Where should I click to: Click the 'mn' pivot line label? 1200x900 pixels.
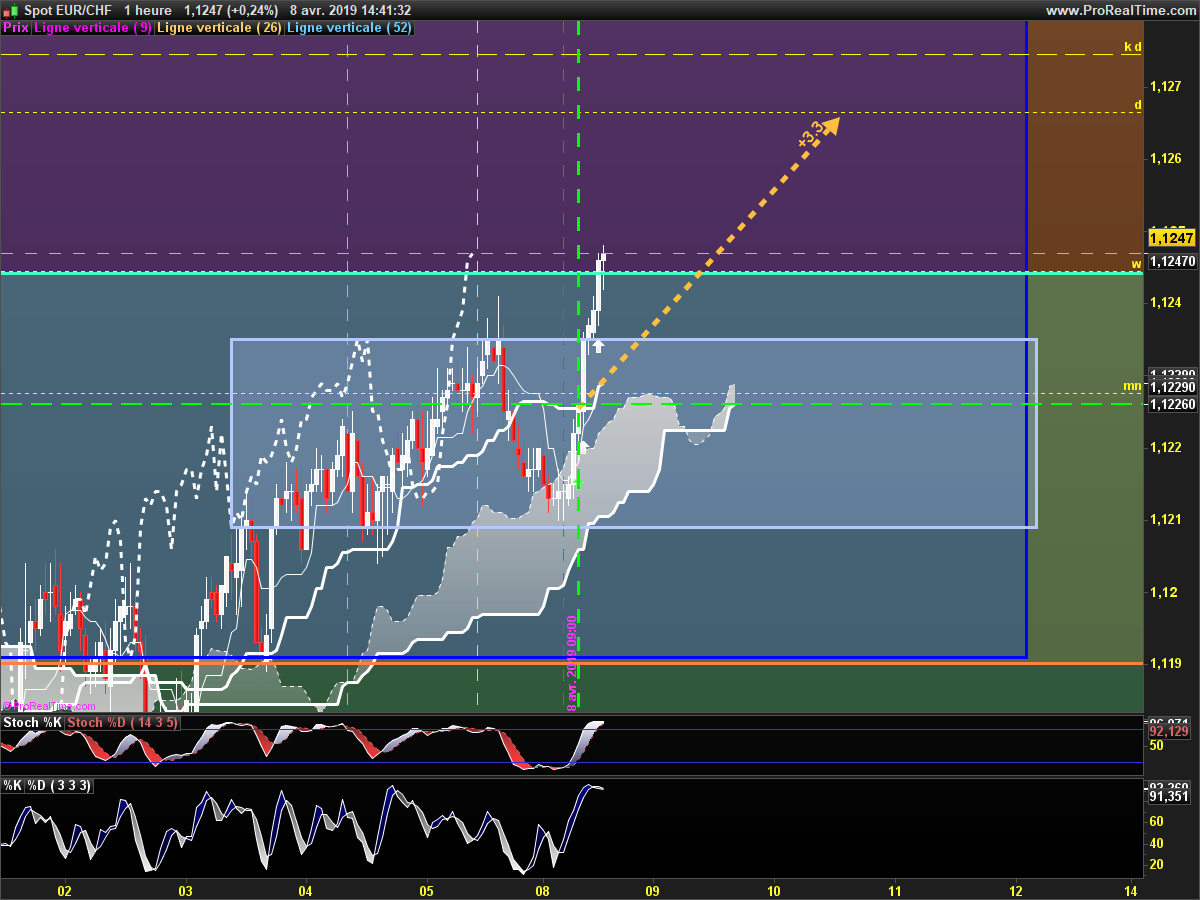(x=1132, y=386)
